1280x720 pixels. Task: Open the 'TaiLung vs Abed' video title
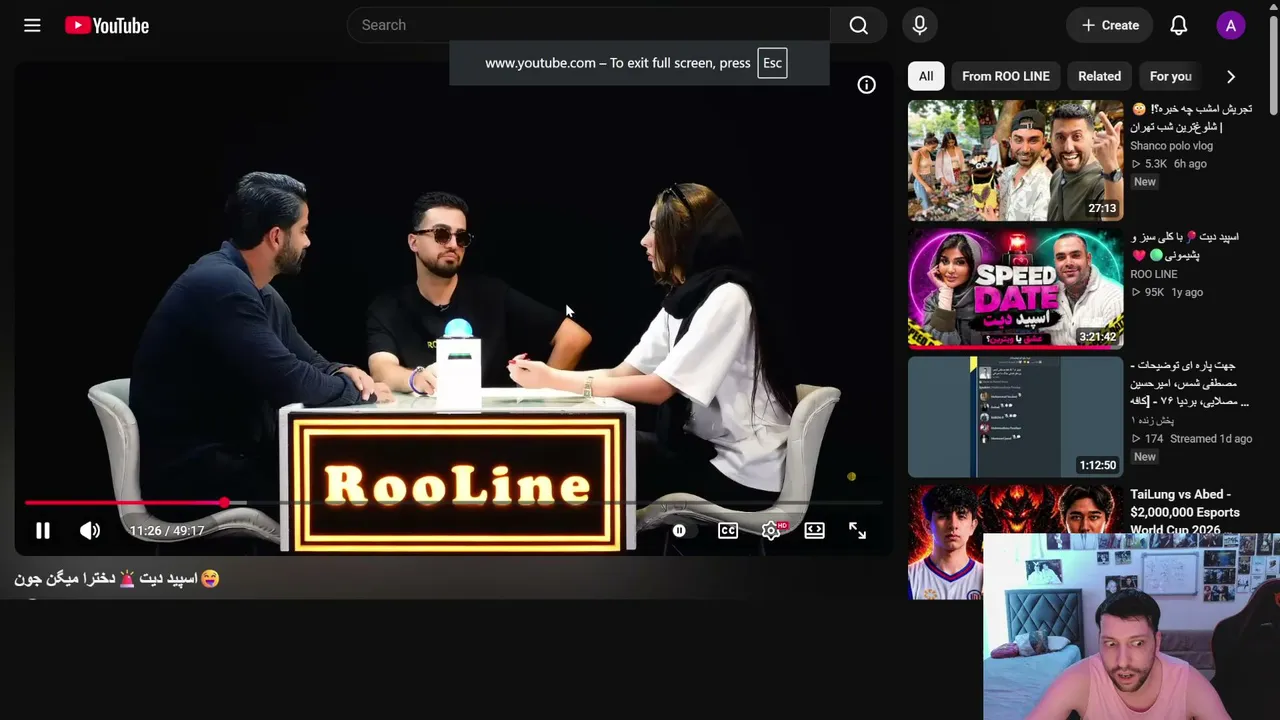1185,512
